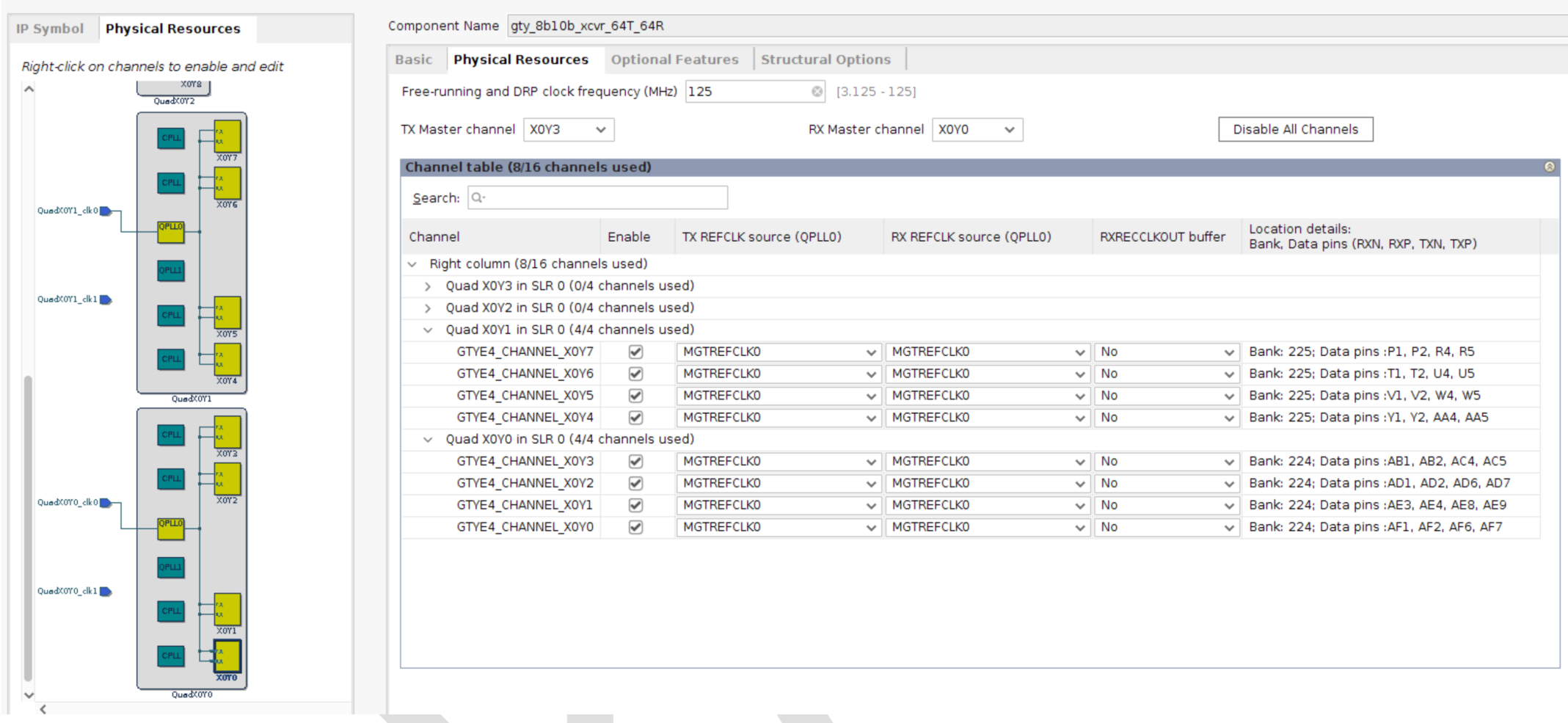
Task: Uncheck Enable for GTYE4_CHANNEL_X0Y7
Action: [636, 352]
